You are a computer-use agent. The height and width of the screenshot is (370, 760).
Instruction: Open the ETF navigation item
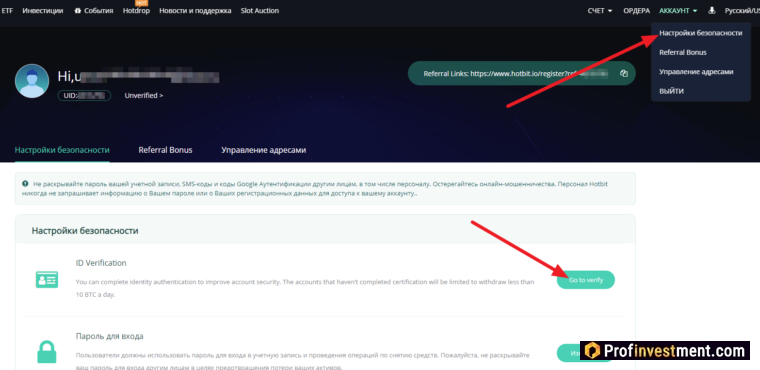(x=7, y=10)
